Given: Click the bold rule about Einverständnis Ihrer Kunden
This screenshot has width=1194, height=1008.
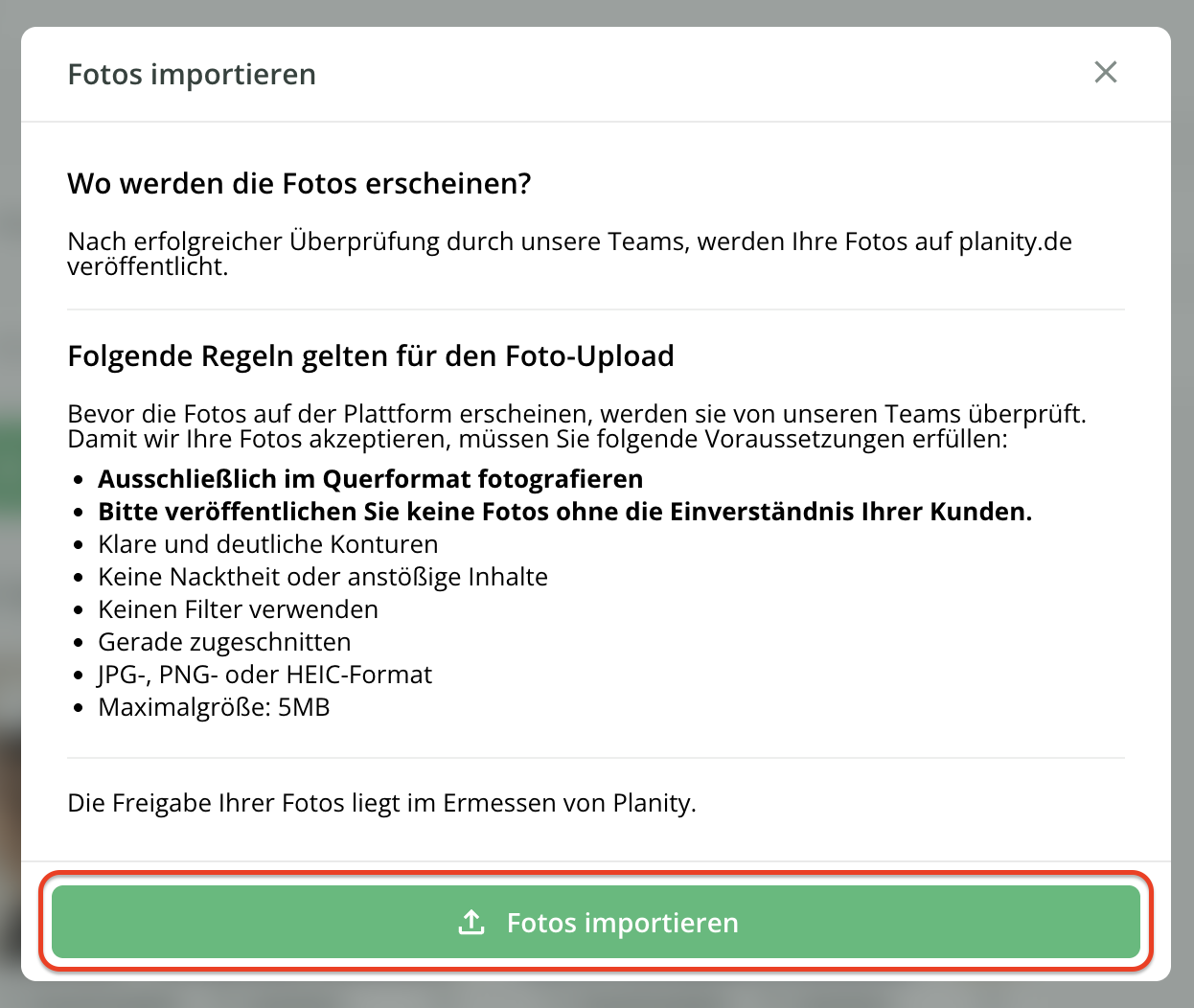Looking at the screenshot, I should (x=564, y=512).
